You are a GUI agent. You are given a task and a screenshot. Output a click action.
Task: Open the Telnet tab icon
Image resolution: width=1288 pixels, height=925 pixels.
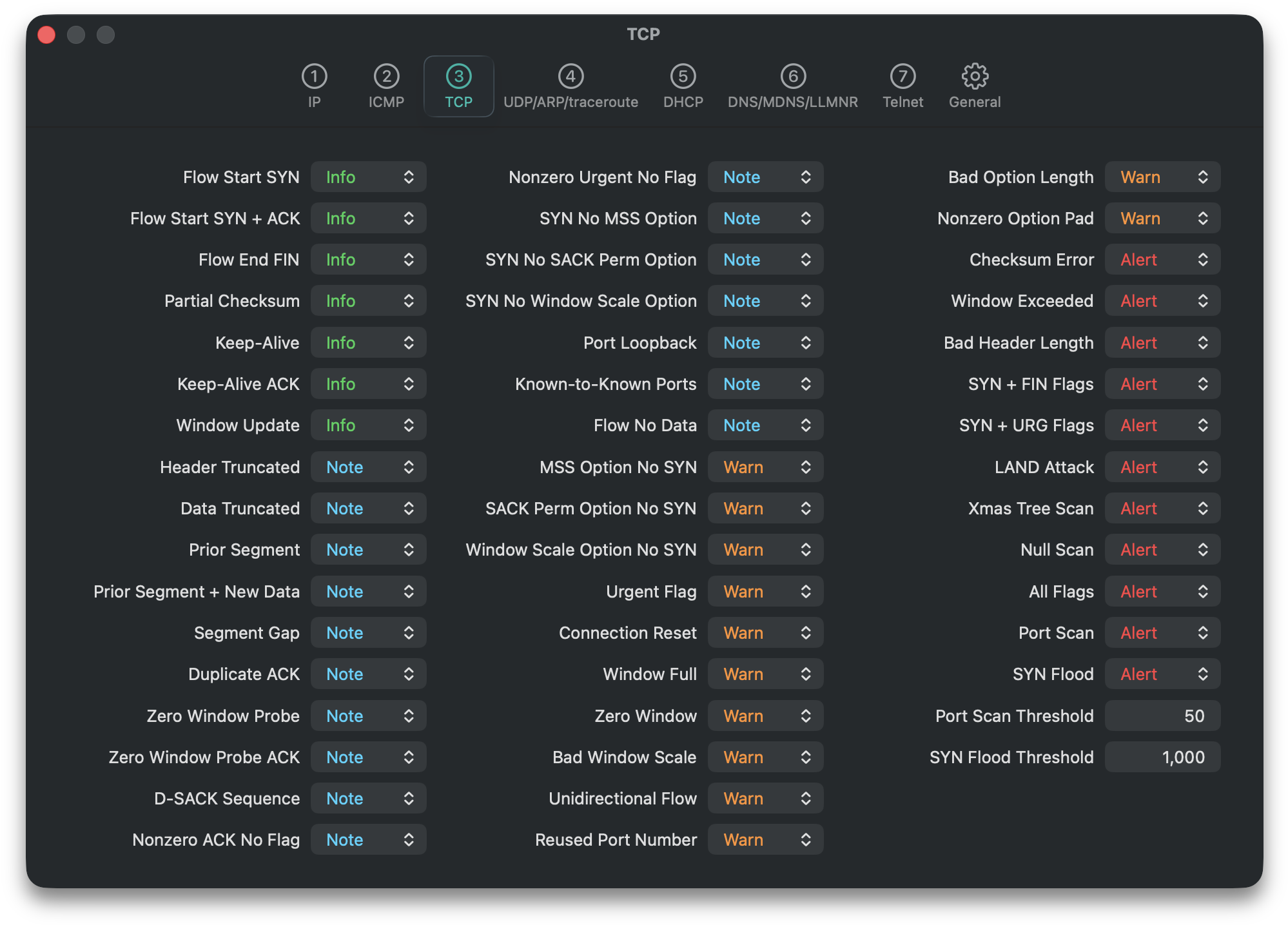[903, 77]
